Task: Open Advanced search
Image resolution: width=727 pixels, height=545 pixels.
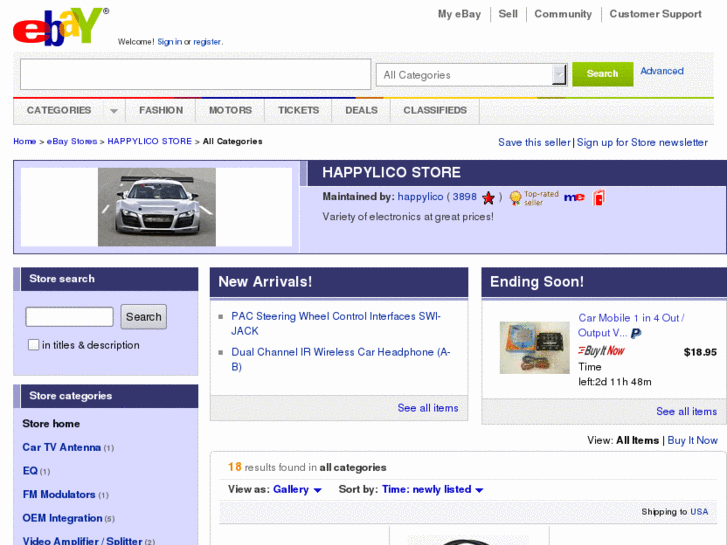Action: click(x=662, y=71)
